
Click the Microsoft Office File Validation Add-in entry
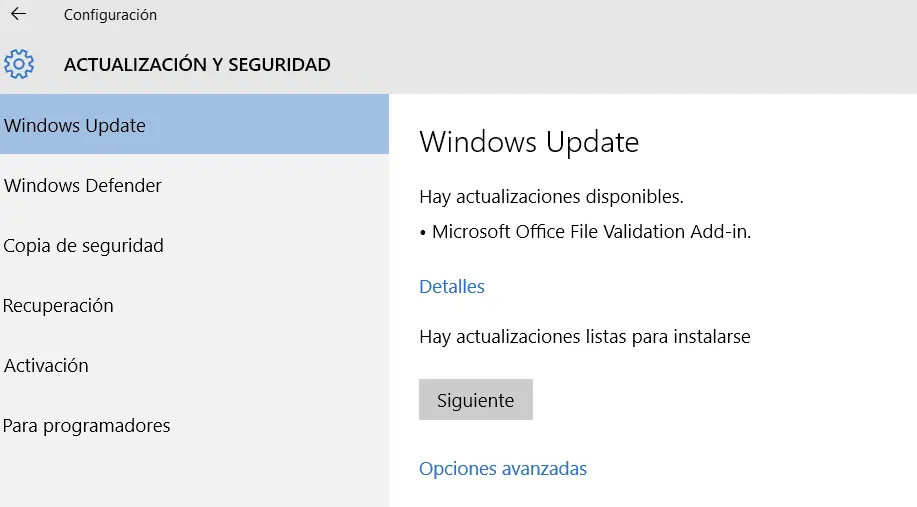pos(591,232)
